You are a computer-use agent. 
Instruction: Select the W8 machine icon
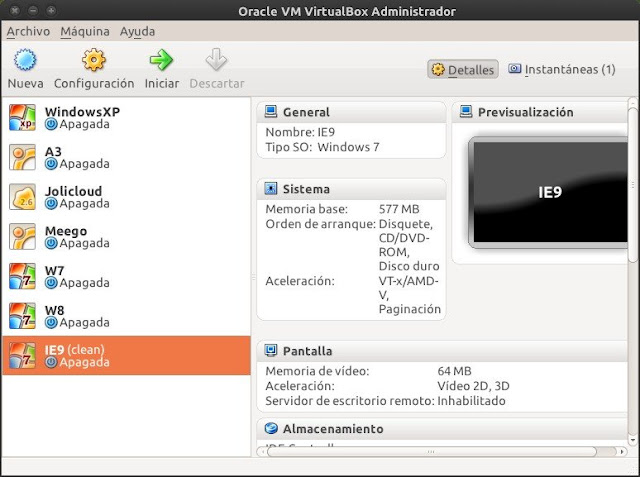coord(22,315)
